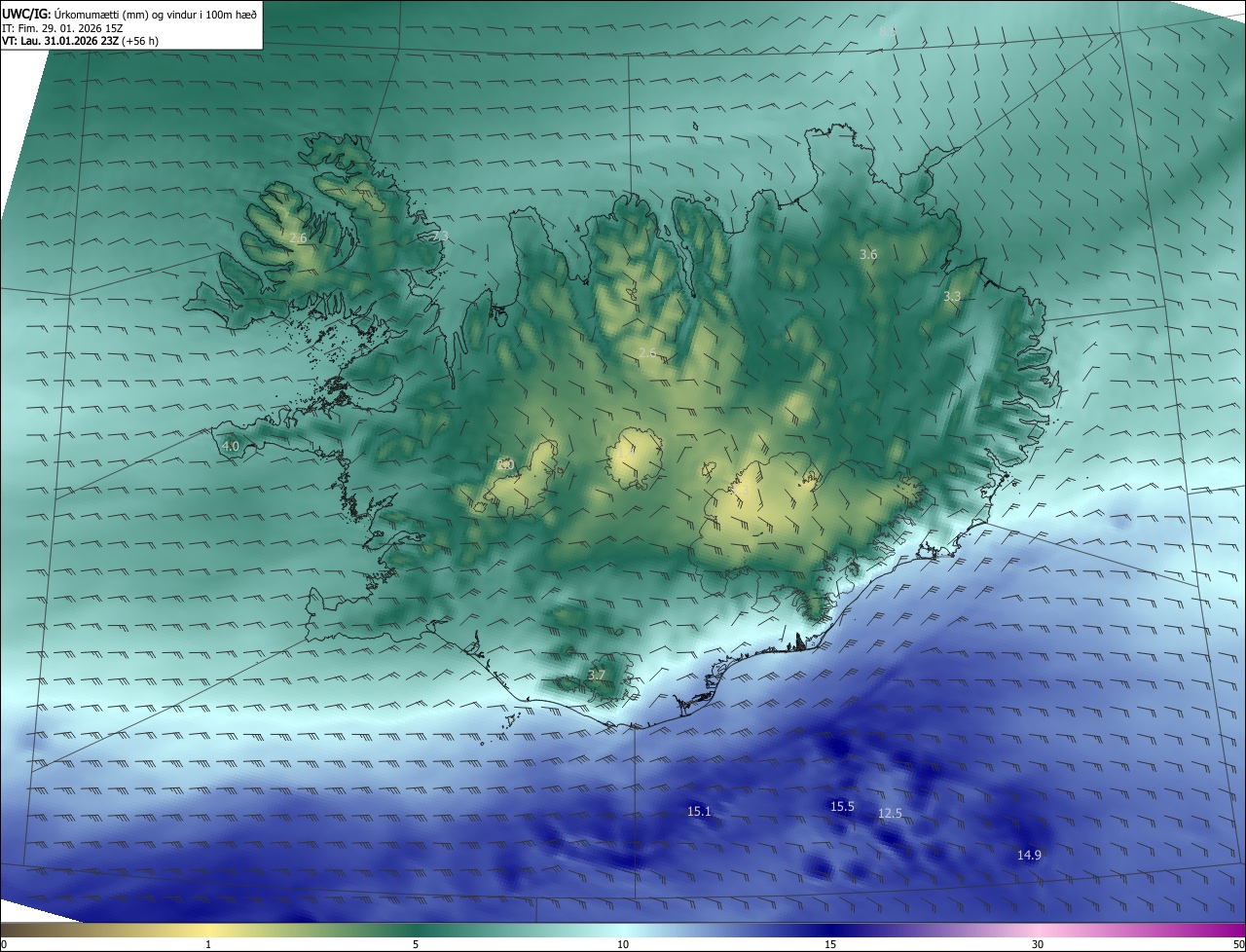The width and height of the screenshot is (1246, 952).
Task: Click the 10 label on the color scale
Action: 623,944
